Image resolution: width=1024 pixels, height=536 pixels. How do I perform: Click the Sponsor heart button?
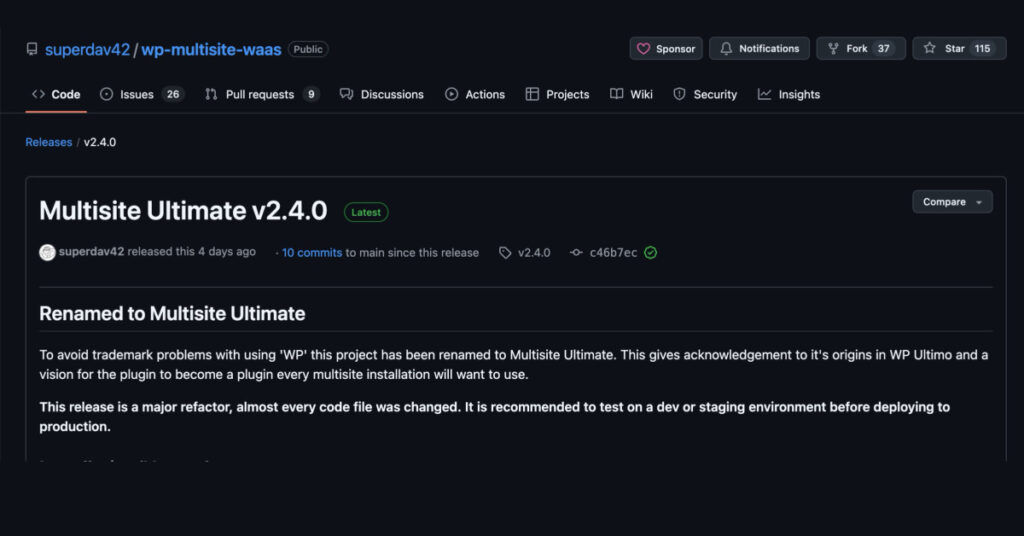click(x=665, y=49)
